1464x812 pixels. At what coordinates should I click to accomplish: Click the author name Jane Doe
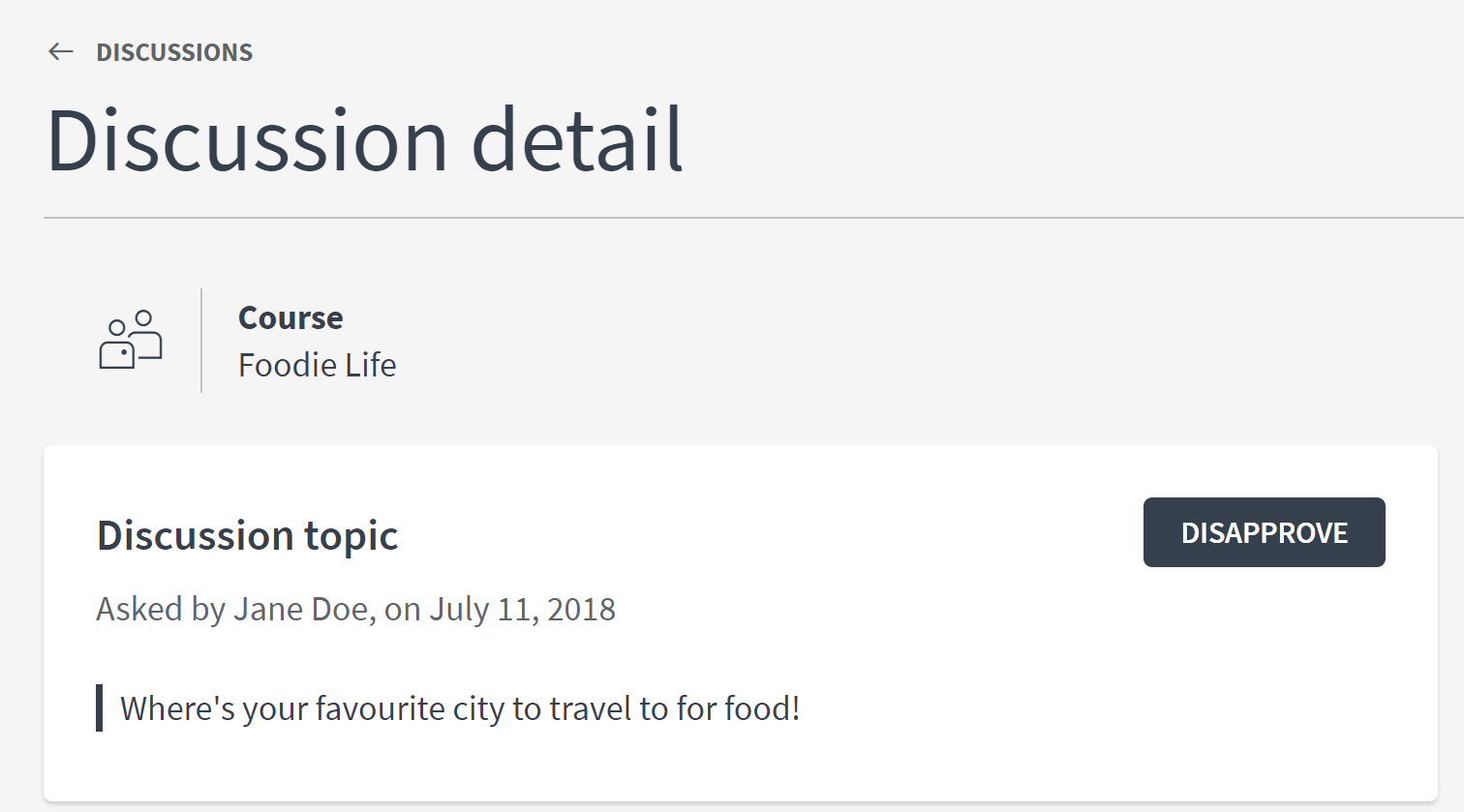click(x=301, y=609)
